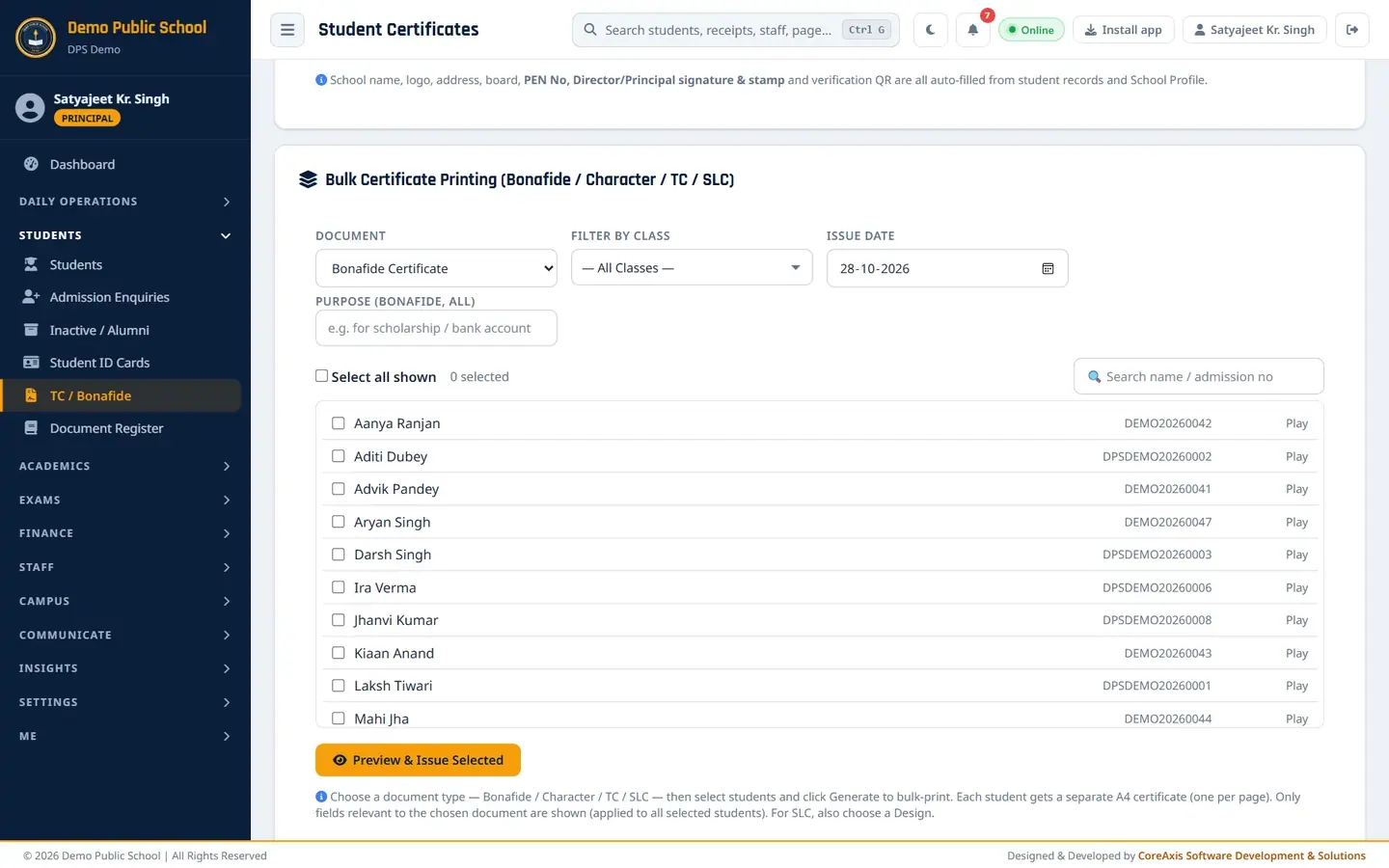Click the Admission Enquiries icon

(x=31, y=297)
